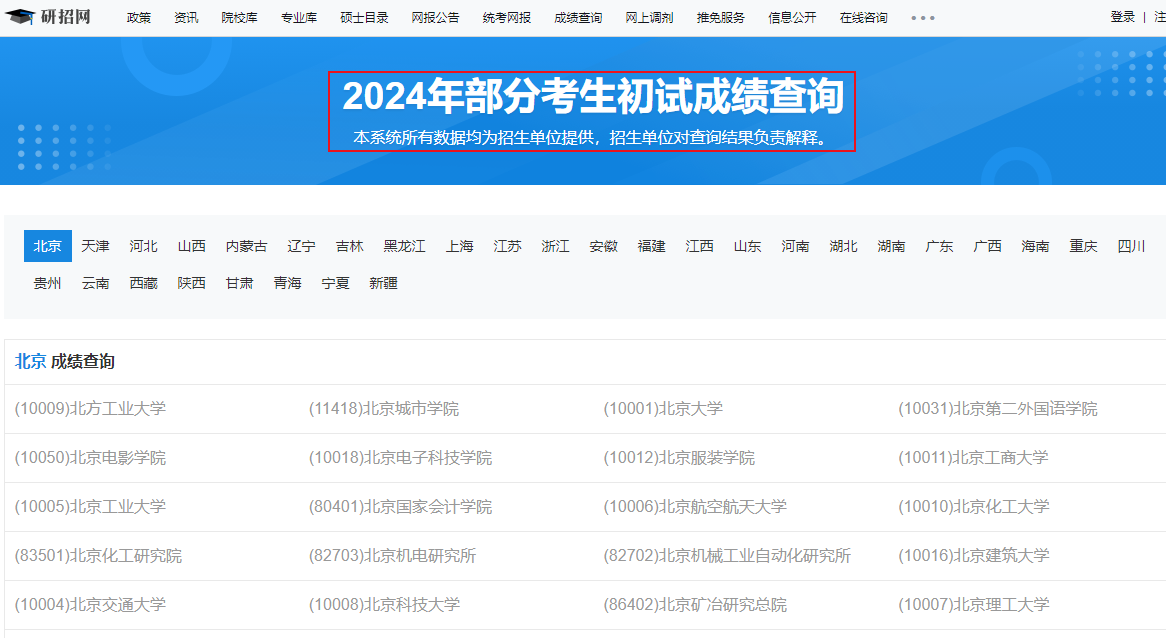Choose the 新疆 province tab
This screenshot has height=638, width=1166.
click(383, 283)
